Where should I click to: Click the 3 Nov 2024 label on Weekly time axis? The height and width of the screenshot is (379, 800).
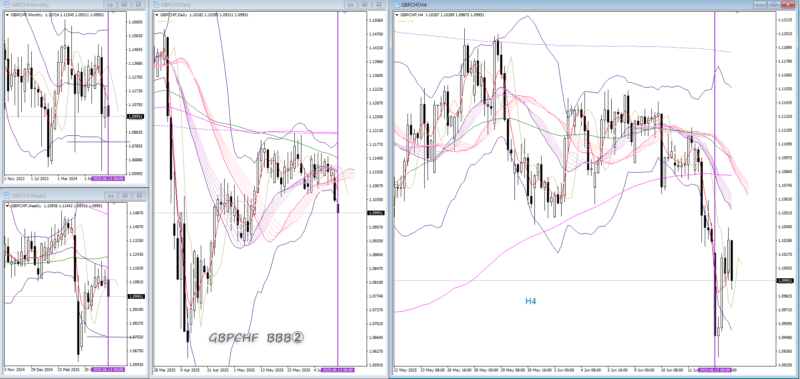(x=14, y=369)
